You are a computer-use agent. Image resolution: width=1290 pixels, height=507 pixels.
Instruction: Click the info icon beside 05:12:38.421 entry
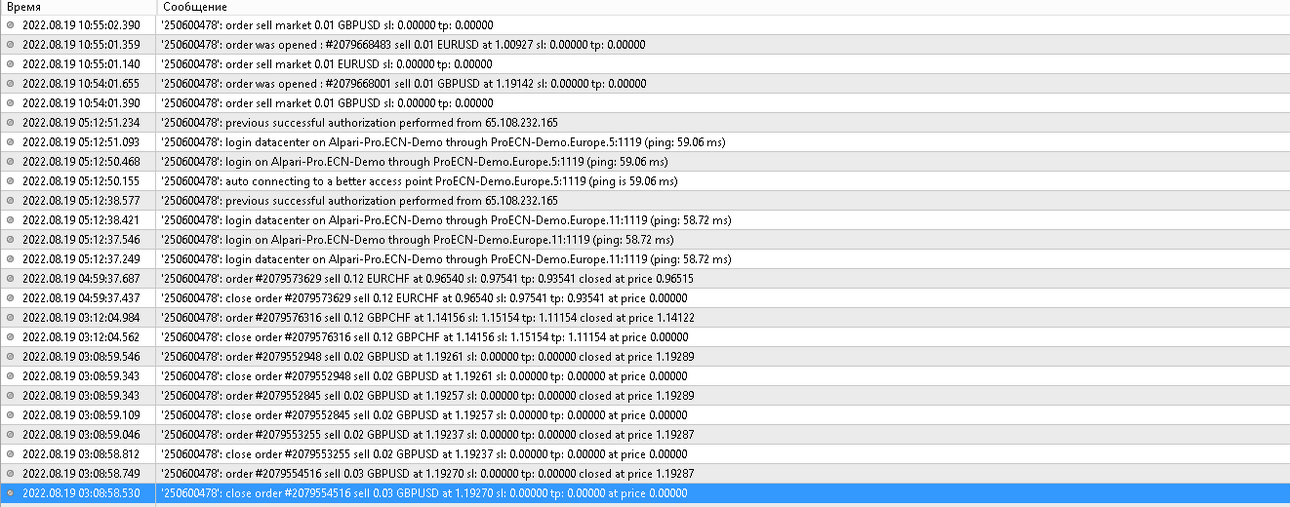pyautogui.click(x=11, y=220)
